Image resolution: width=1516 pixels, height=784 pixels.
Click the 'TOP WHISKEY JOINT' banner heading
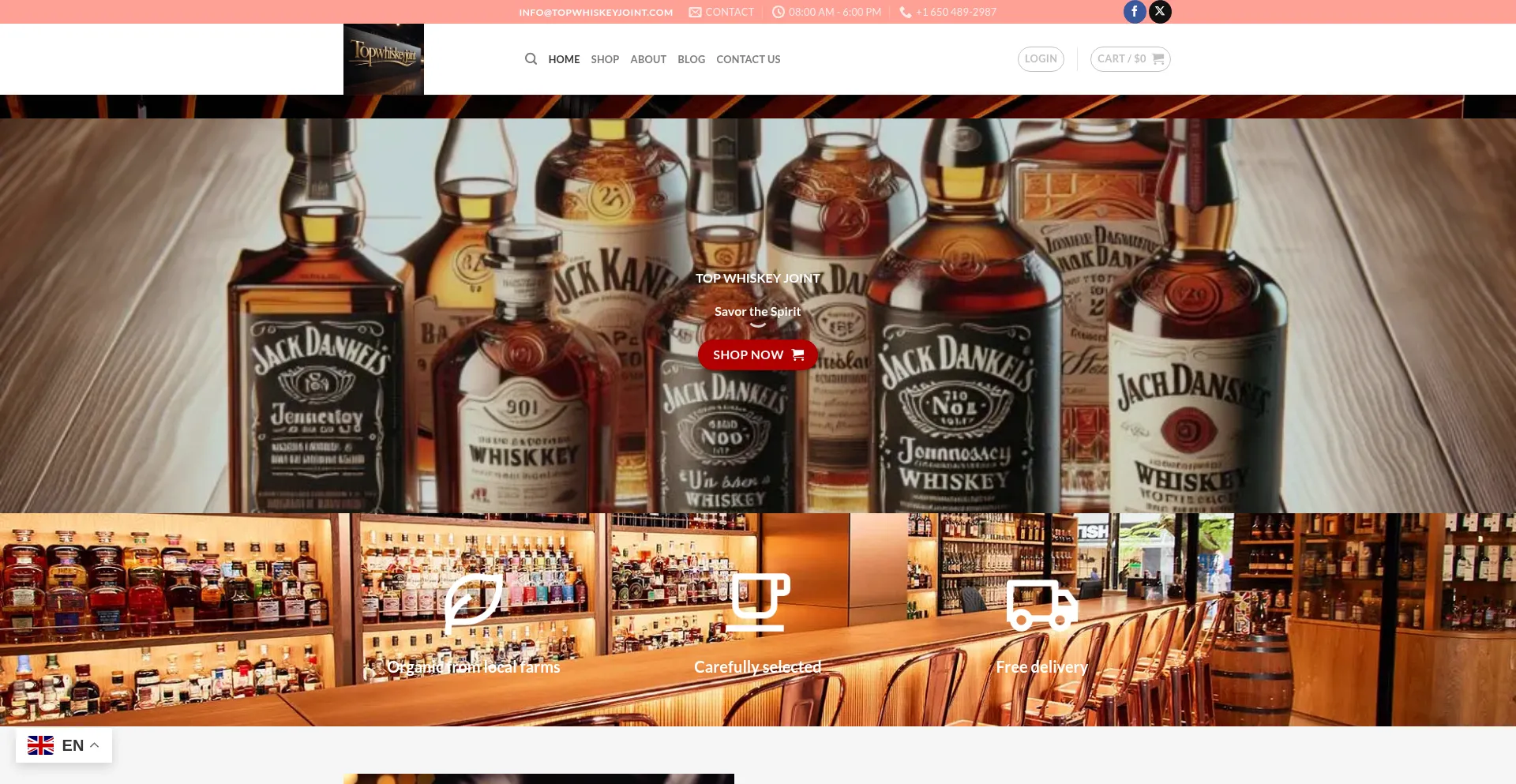(758, 278)
